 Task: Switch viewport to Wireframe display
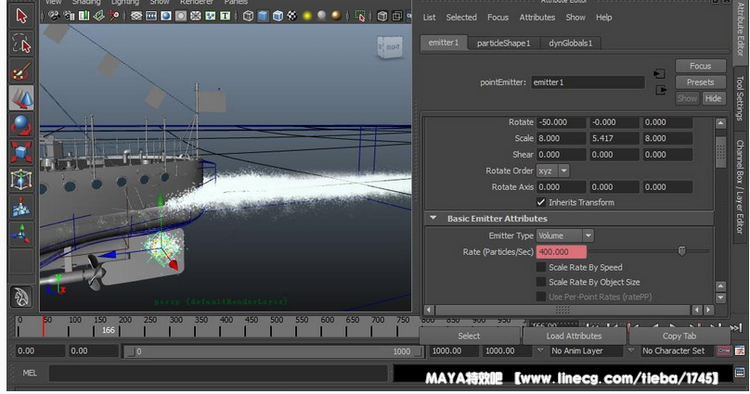point(248,16)
